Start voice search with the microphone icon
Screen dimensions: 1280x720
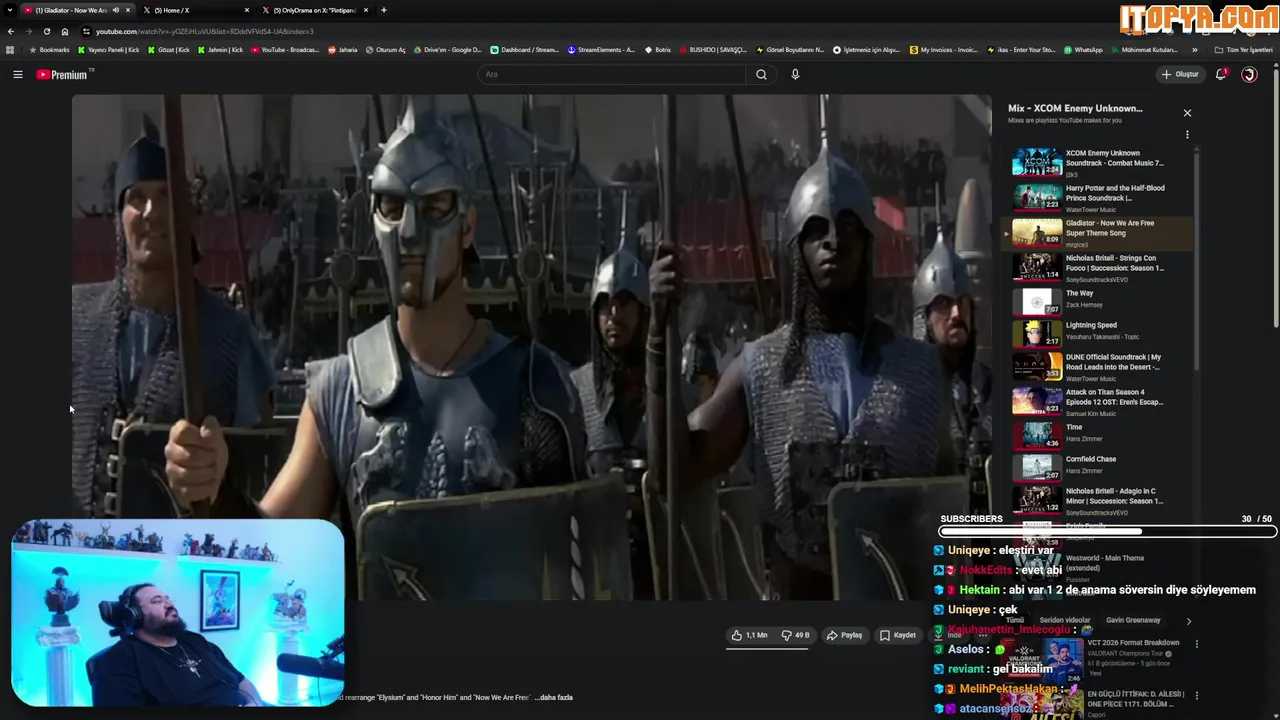click(x=795, y=74)
